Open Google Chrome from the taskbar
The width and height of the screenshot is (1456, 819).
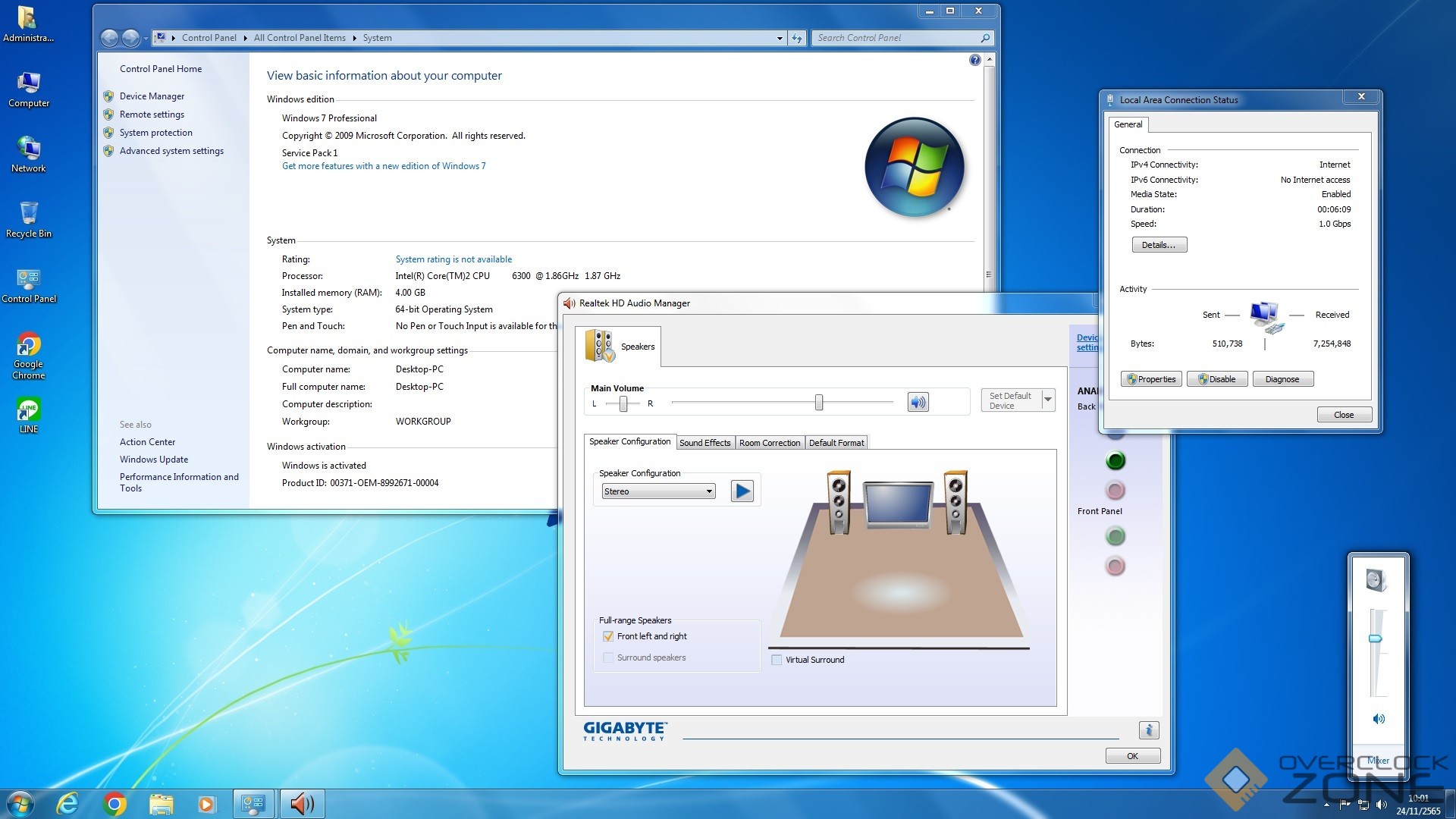click(x=115, y=804)
